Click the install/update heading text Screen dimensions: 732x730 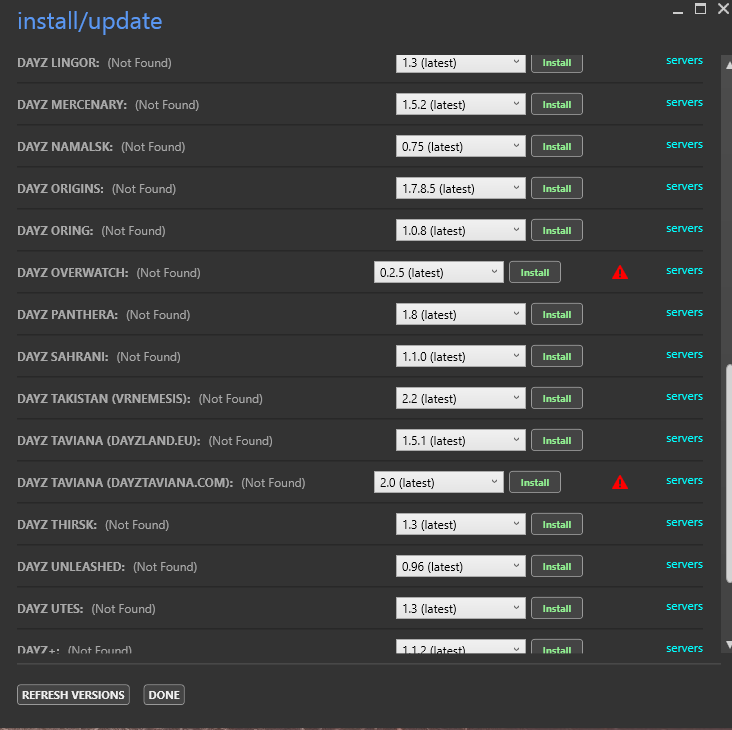tap(90, 21)
